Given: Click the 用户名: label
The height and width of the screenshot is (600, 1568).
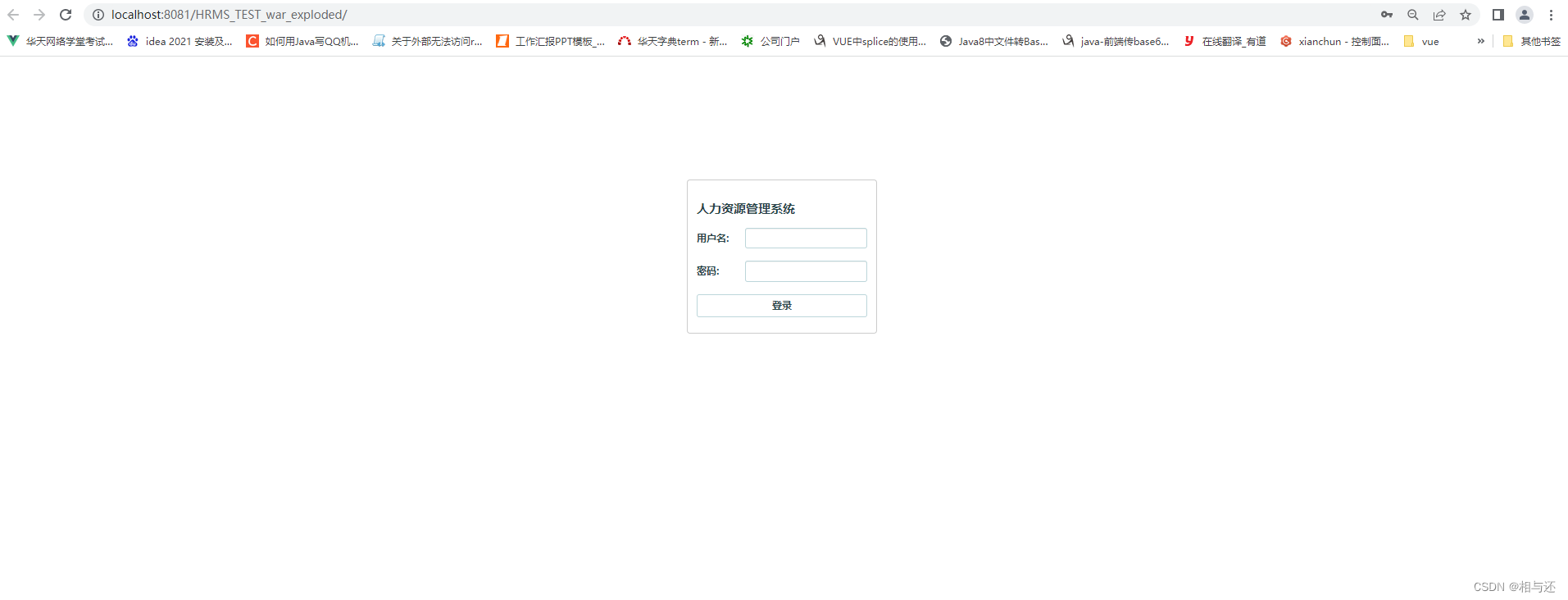Looking at the screenshot, I should click(x=713, y=239).
